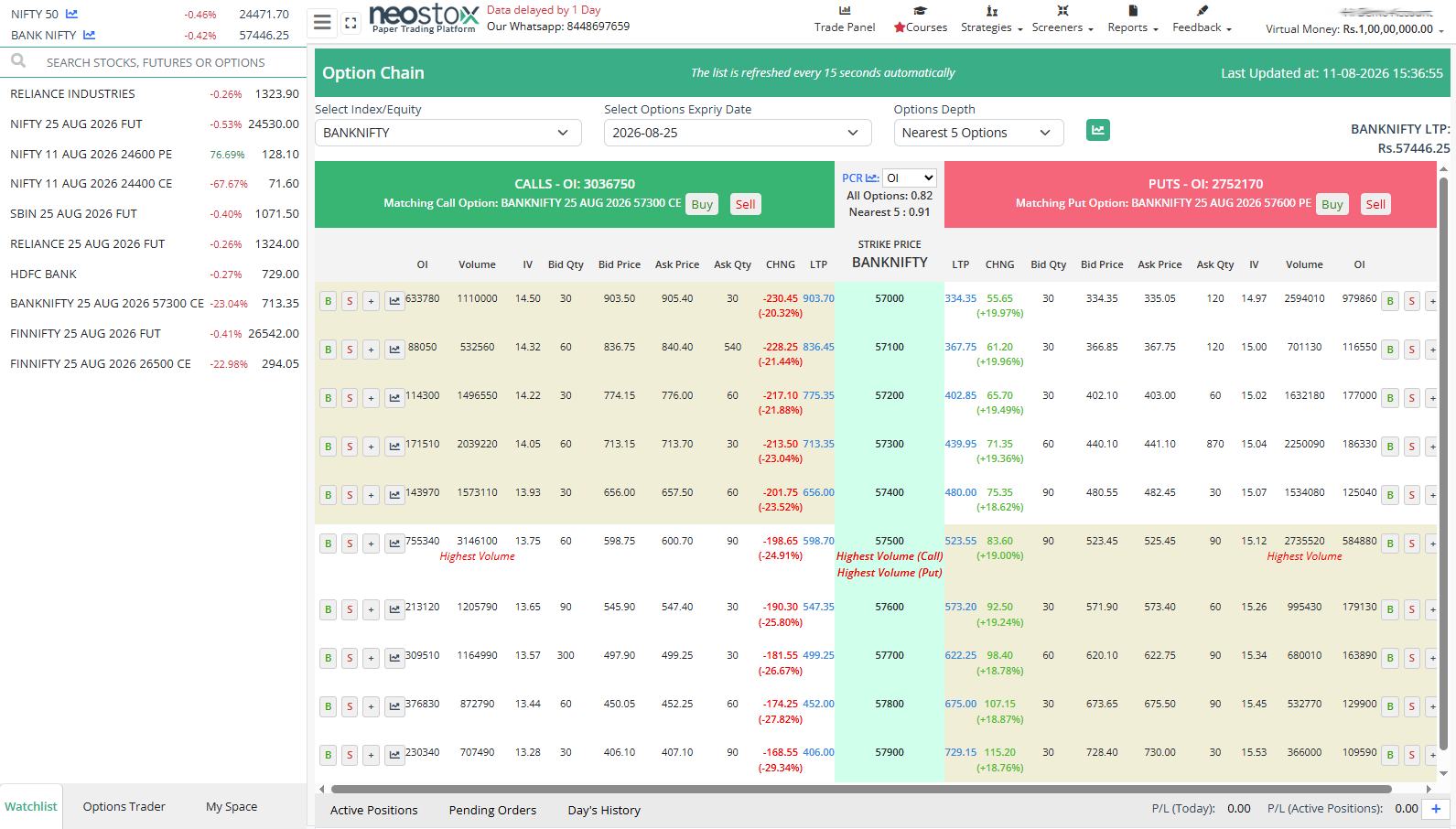Click 57300 call LTP 713.35 link
This screenshot has width=1456, height=829.
[818, 444]
